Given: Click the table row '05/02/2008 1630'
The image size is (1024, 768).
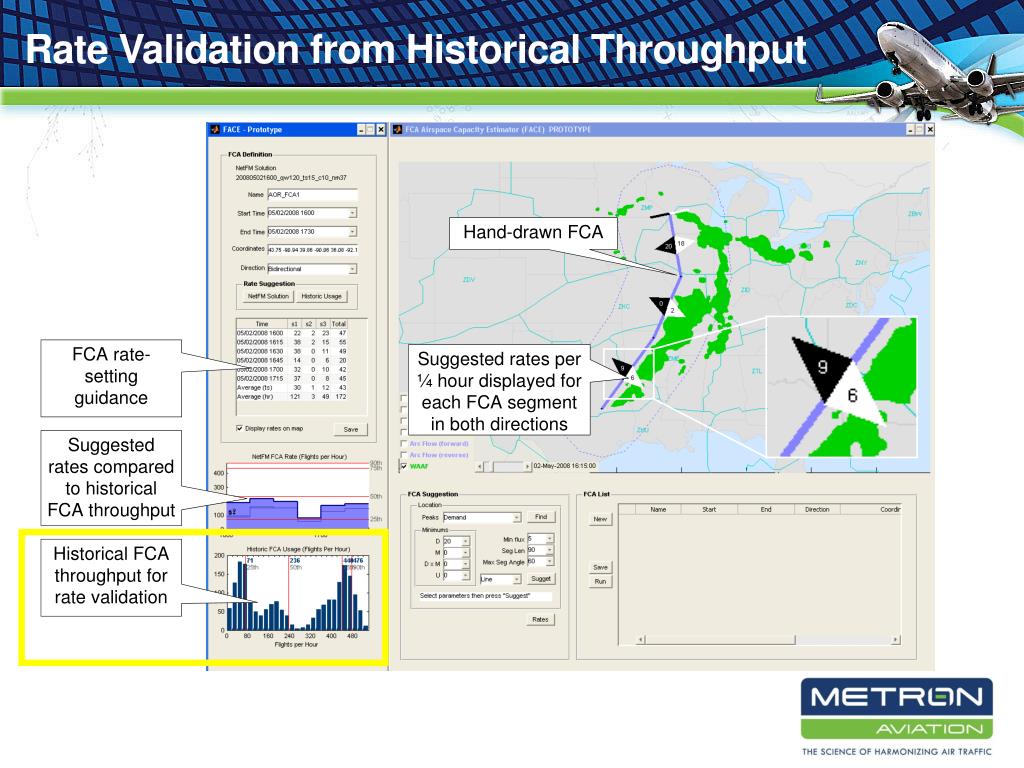Looking at the screenshot, I should (x=292, y=351).
